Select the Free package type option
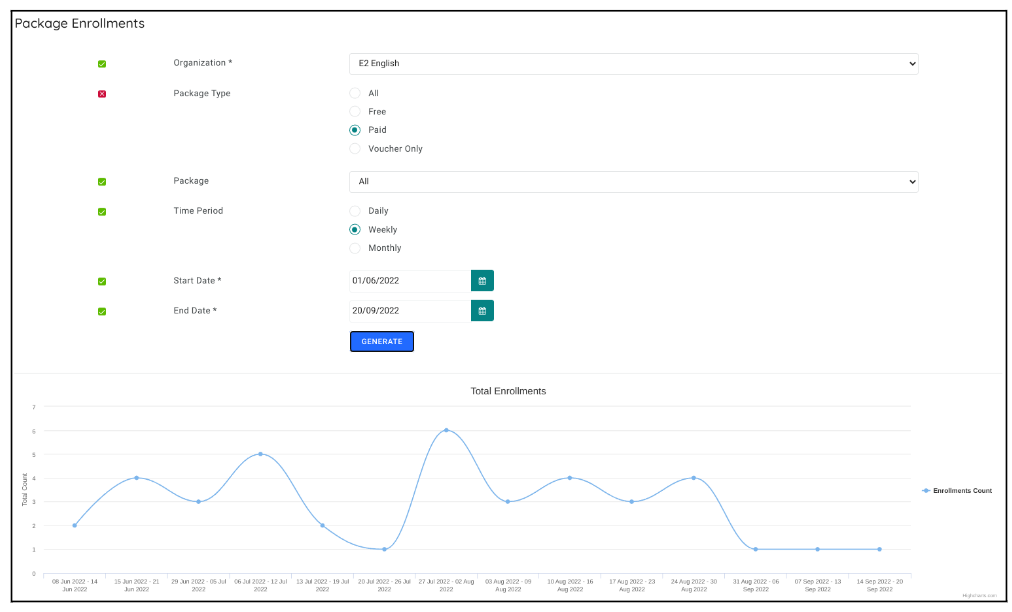Image resolution: width=1012 pixels, height=612 pixels. coord(355,111)
